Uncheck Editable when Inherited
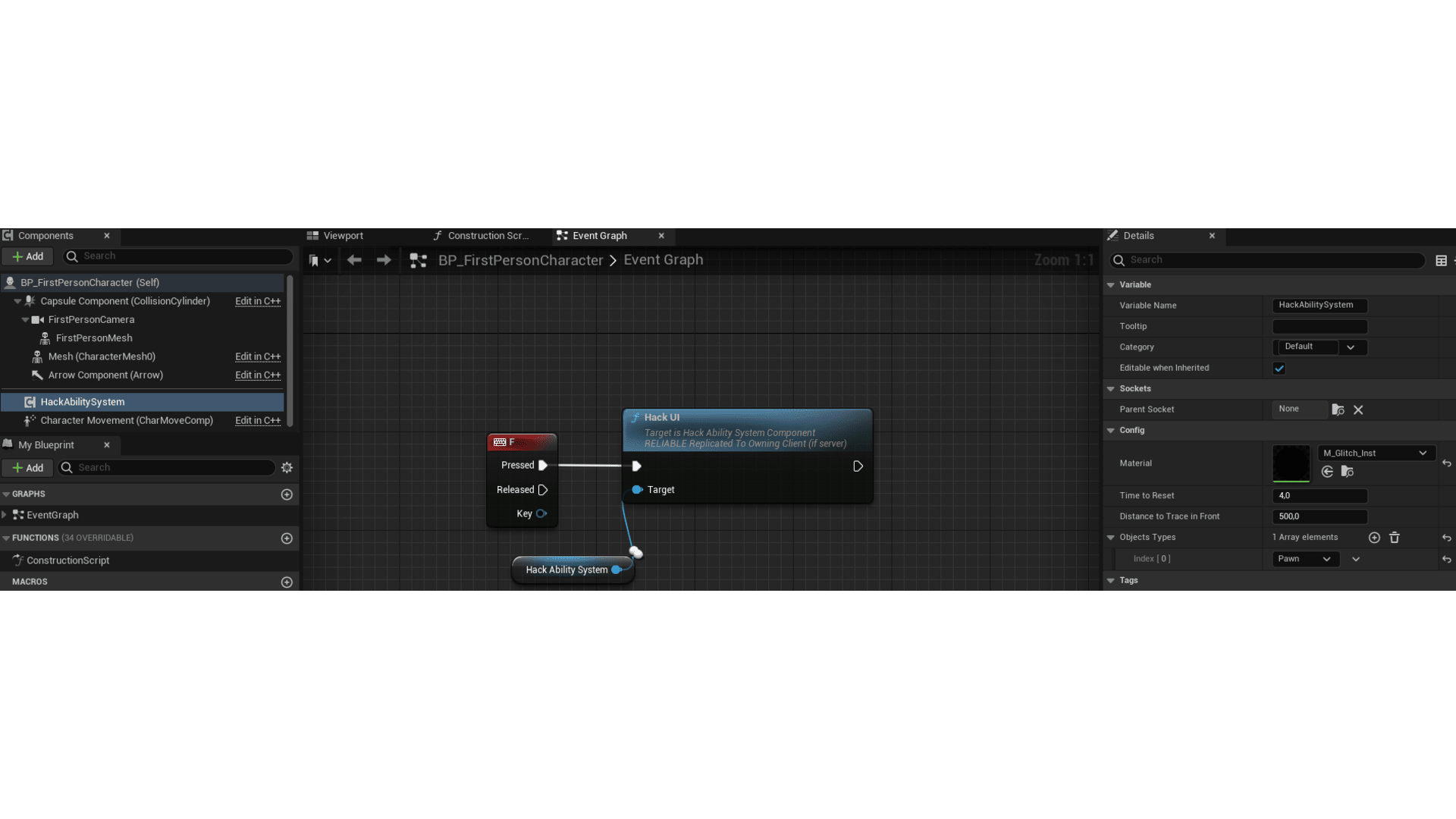 tap(1279, 368)
